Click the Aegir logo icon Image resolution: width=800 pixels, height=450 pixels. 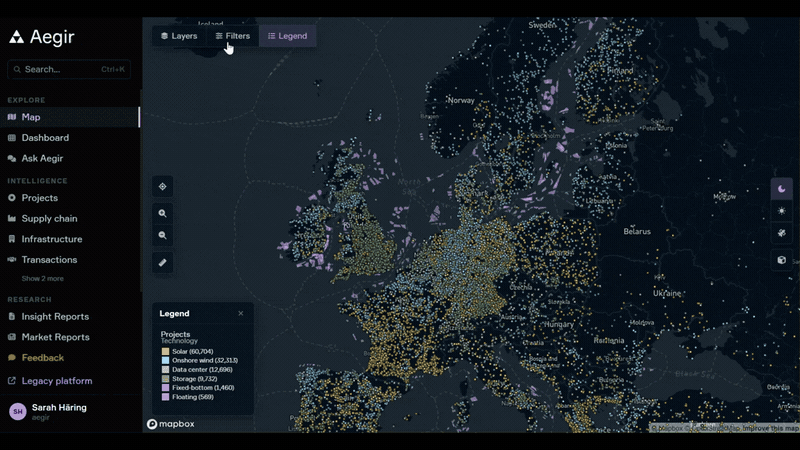[16, 37]
